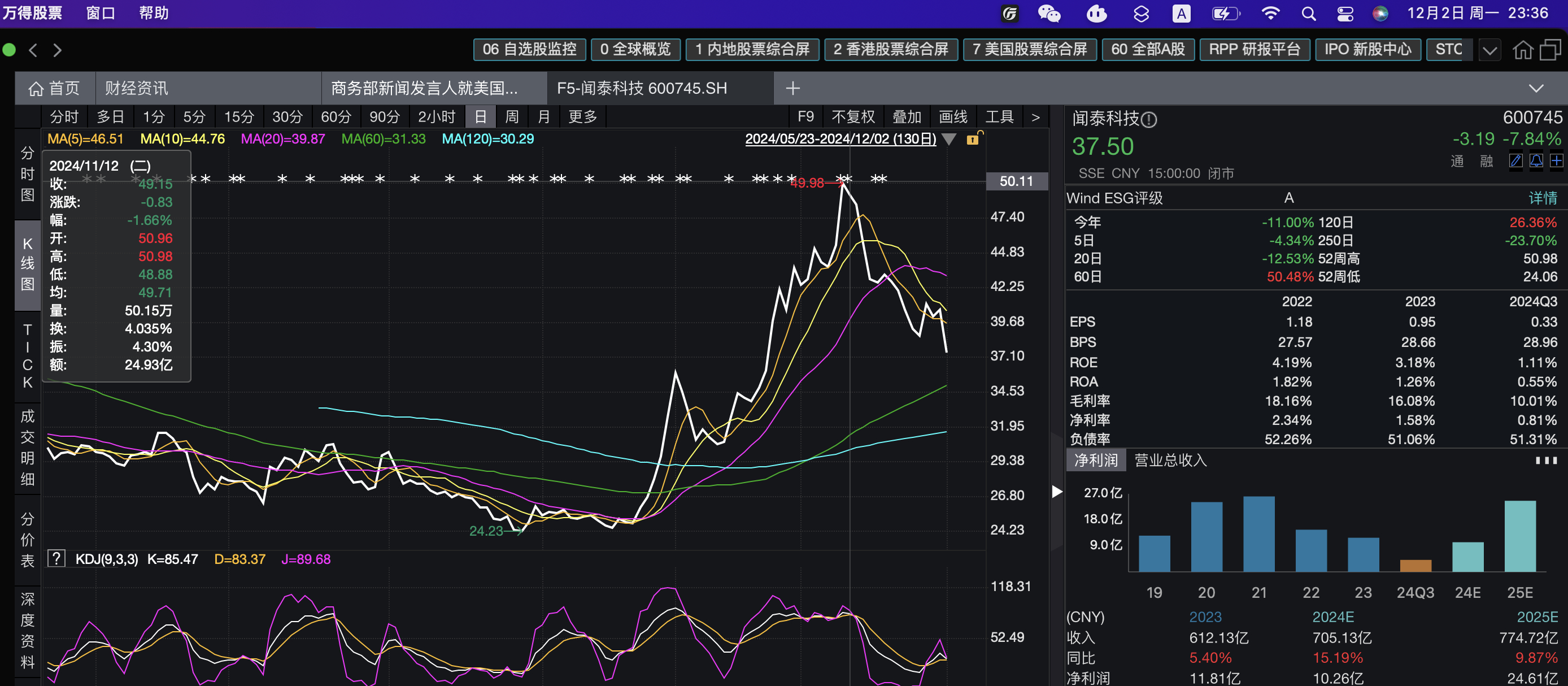Add a new tab with plus icon

pyautogui.click(x=792, y=88)
